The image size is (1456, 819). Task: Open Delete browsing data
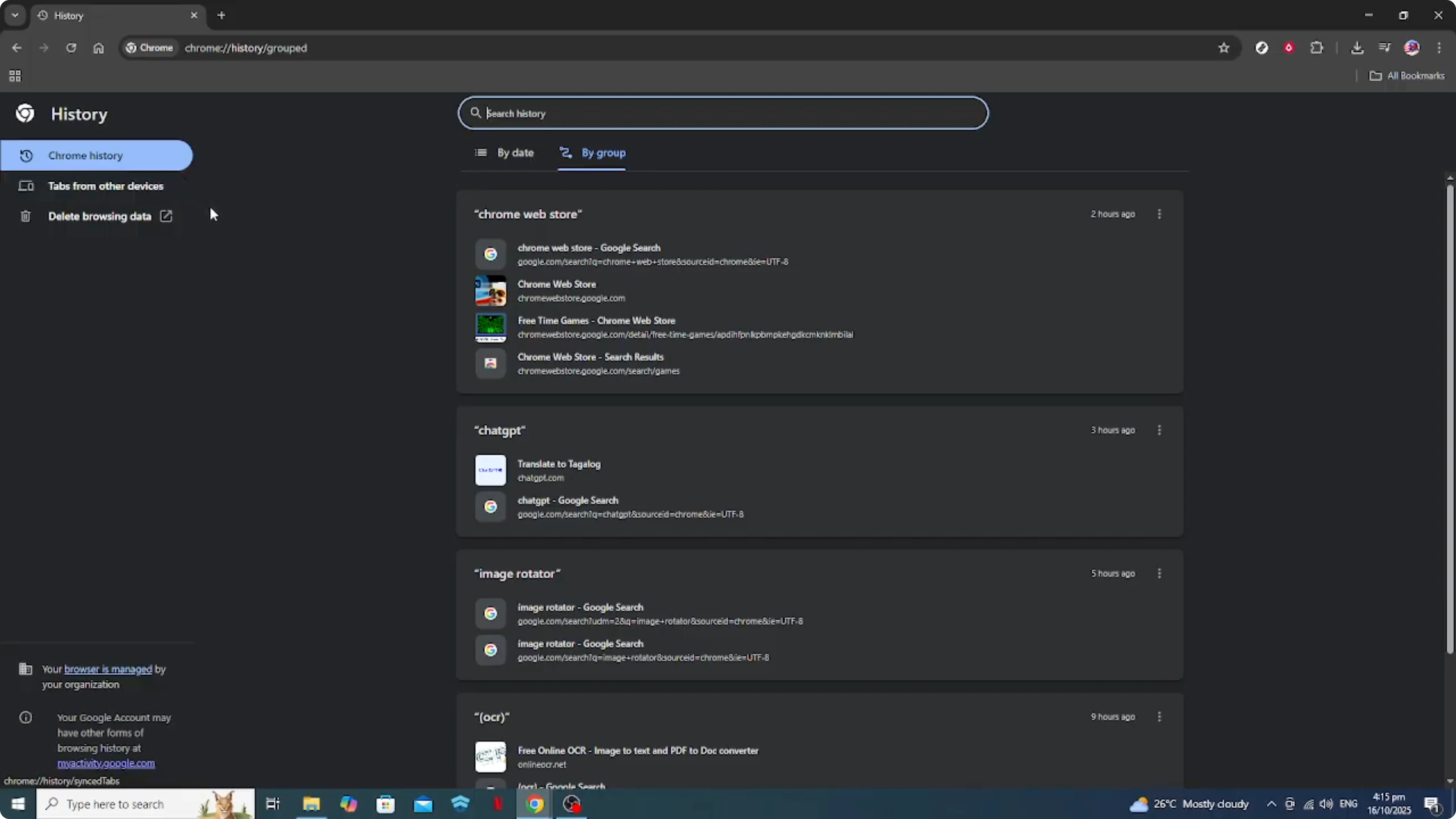pyautogui.click(x=99, y=216)
